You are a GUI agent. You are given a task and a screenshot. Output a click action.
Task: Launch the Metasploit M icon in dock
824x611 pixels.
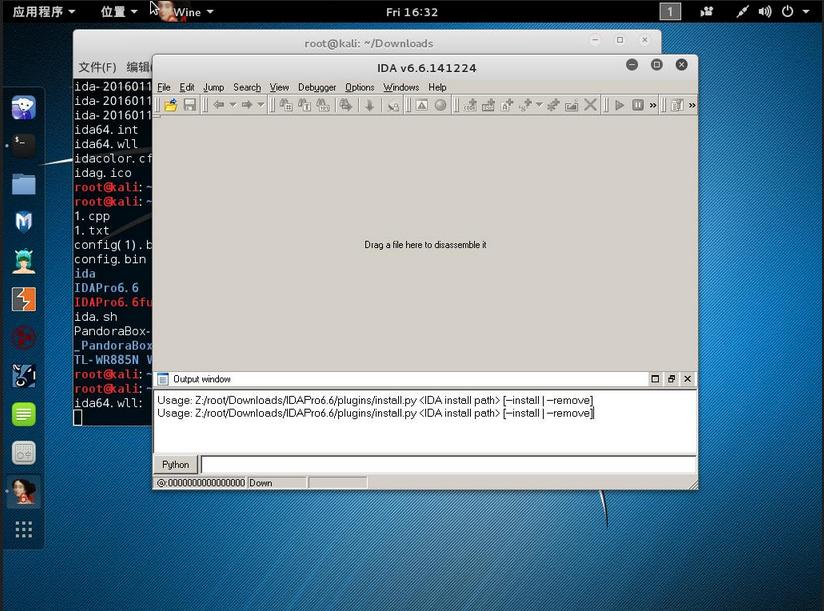pyautogui.click(x=24, y=222)
